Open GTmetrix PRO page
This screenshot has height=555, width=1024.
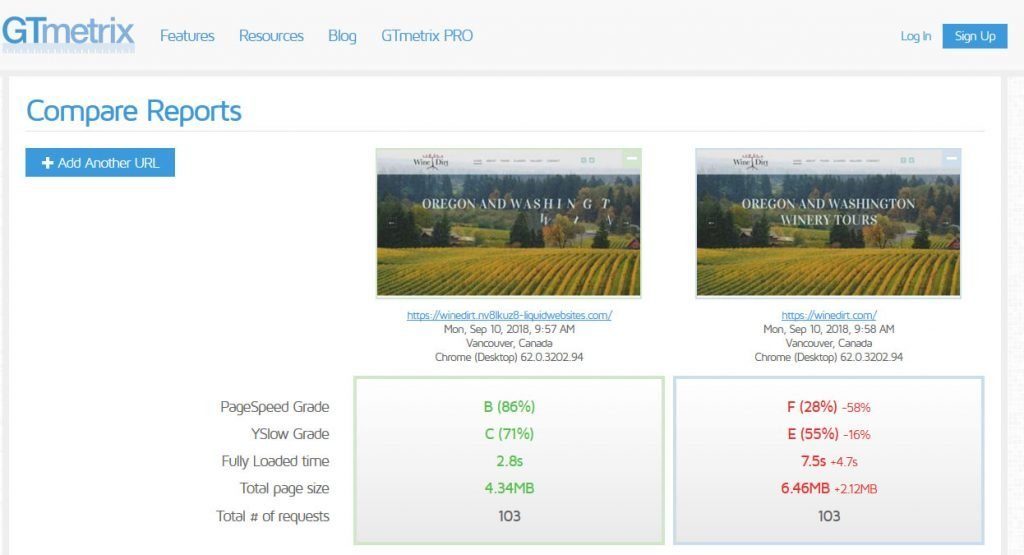pyautogui.click(x=427, y=36)
